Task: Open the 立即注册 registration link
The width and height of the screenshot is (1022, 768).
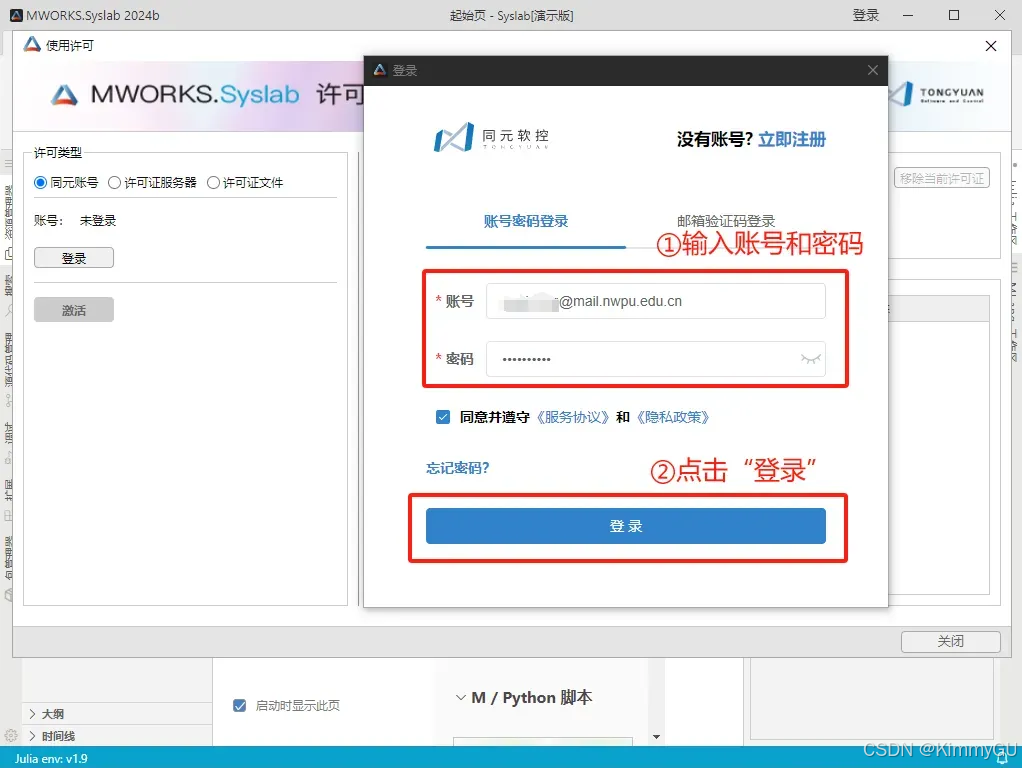Action: click(792, 140)
